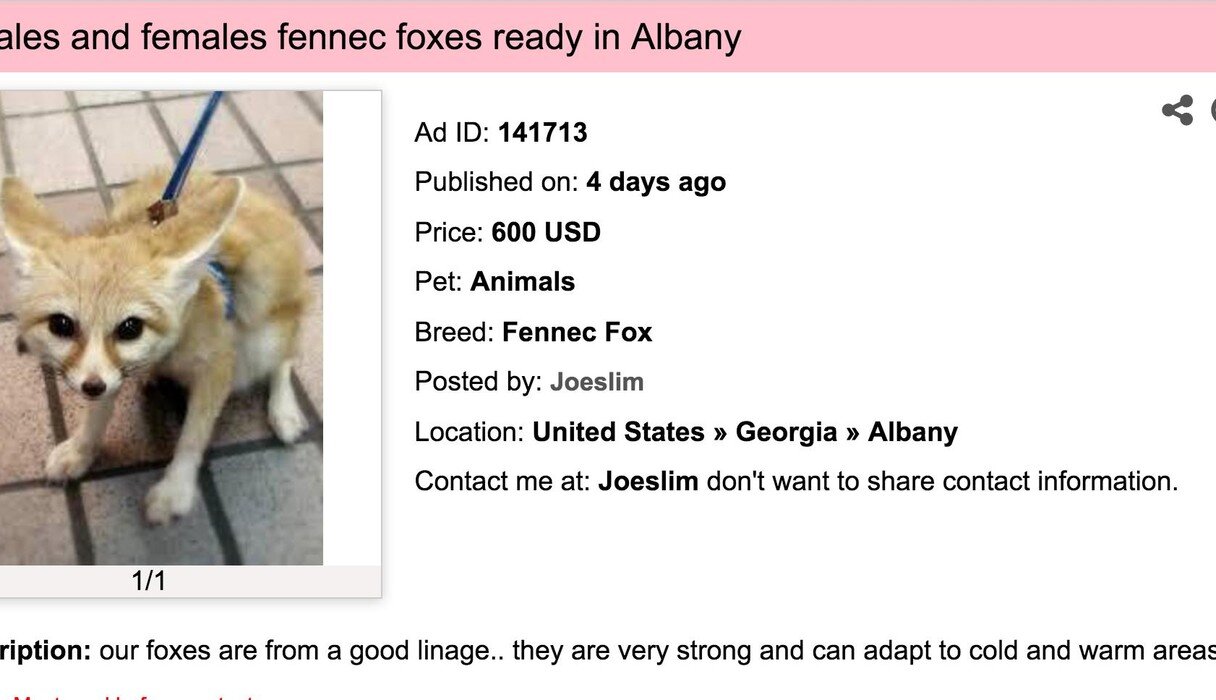This screenshot has height=700, width=1216.
Task: Click the Published on label
Action: click(496, 182)
